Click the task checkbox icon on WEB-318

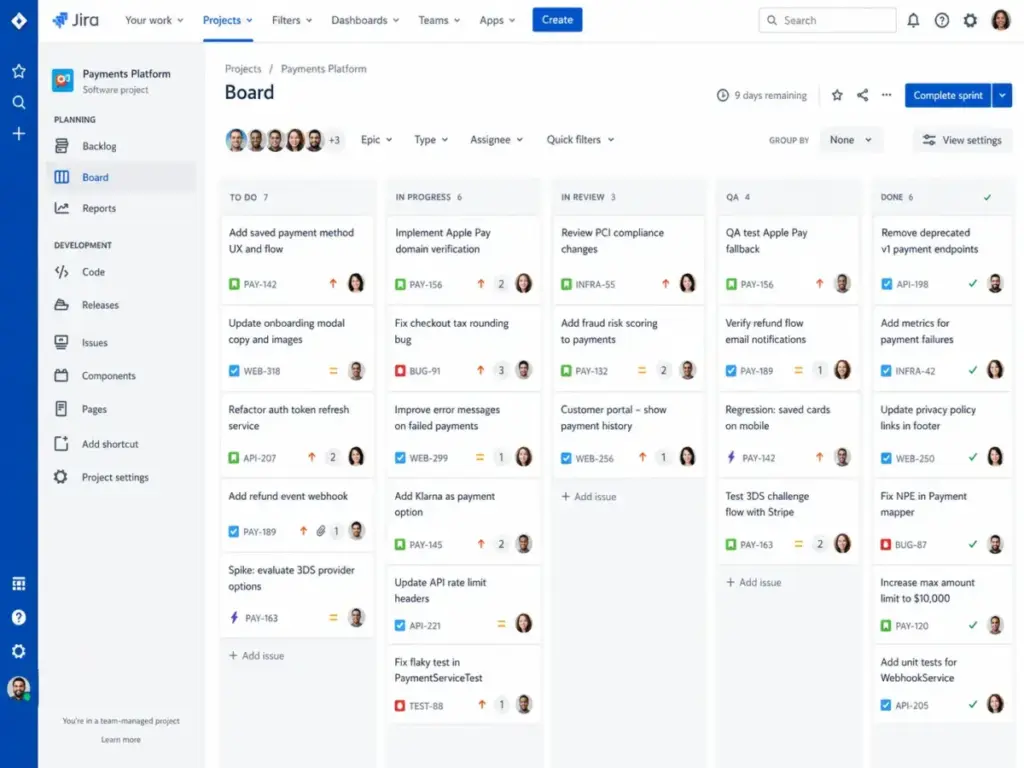(234, 371)
